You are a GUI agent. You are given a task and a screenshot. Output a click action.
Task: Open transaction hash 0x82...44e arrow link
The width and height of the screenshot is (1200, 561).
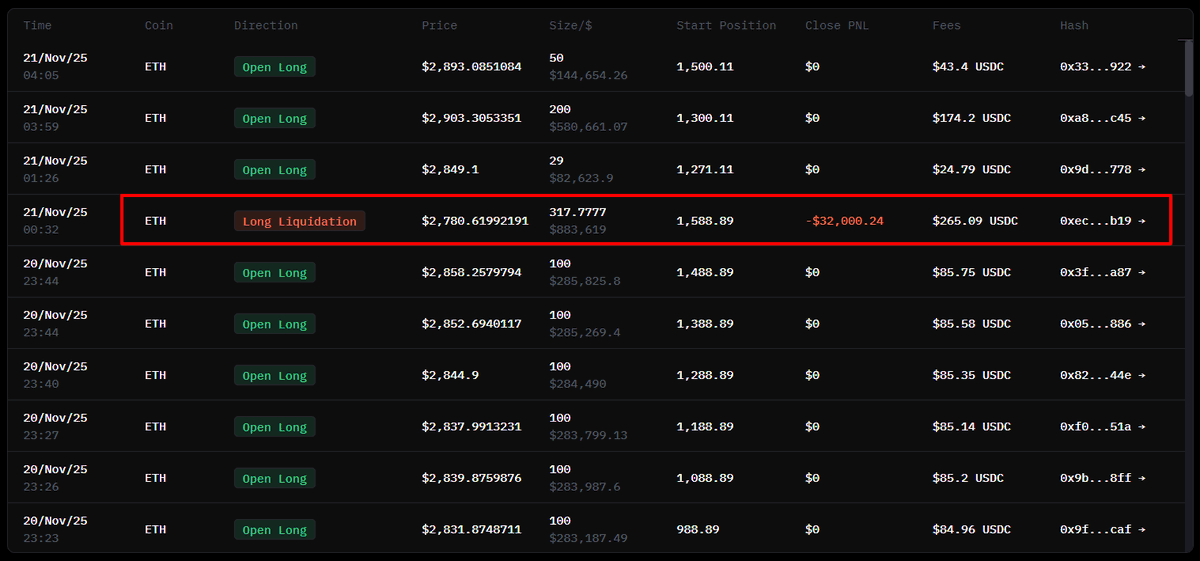click(x=1141, y=375)
